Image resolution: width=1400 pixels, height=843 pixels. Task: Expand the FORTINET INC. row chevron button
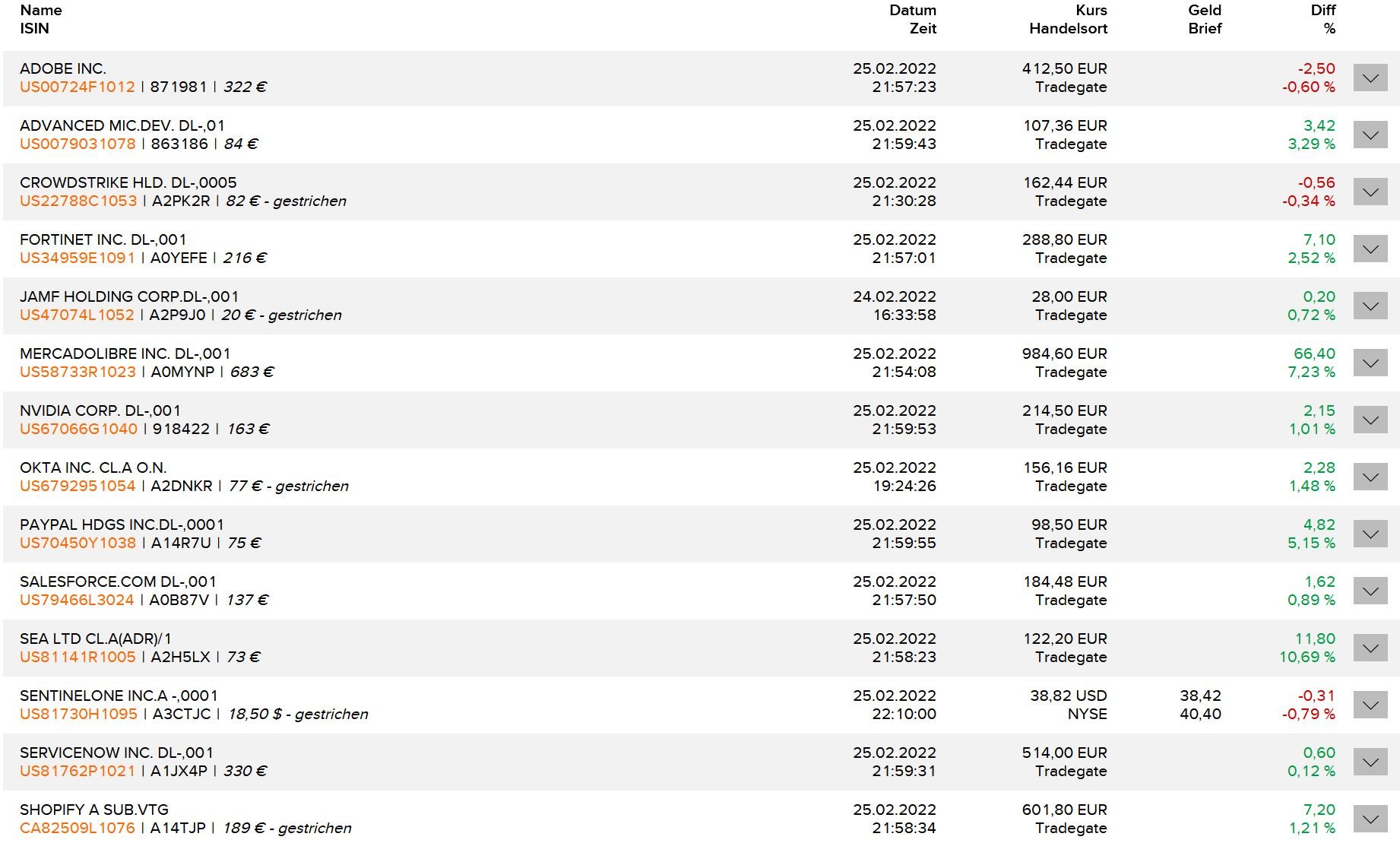1370,249
